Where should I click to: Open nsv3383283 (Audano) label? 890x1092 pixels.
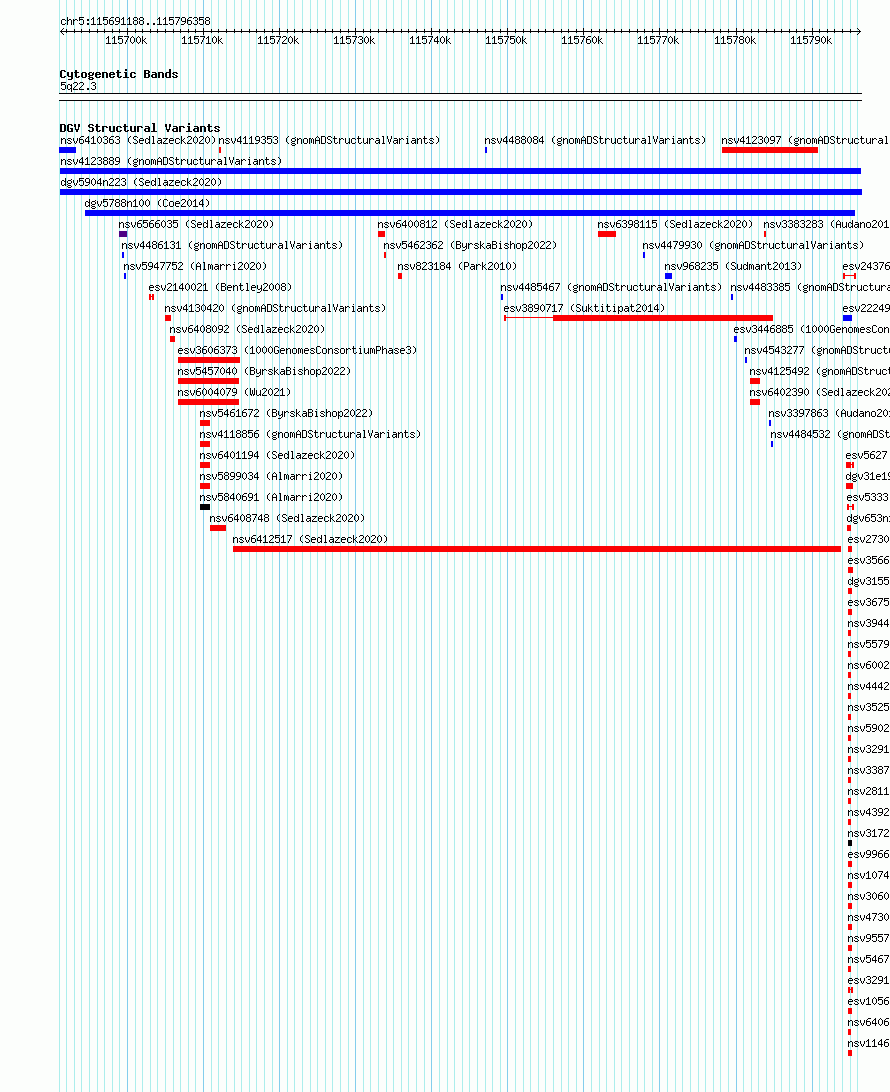pyautogui.click(x=826, y=224)
